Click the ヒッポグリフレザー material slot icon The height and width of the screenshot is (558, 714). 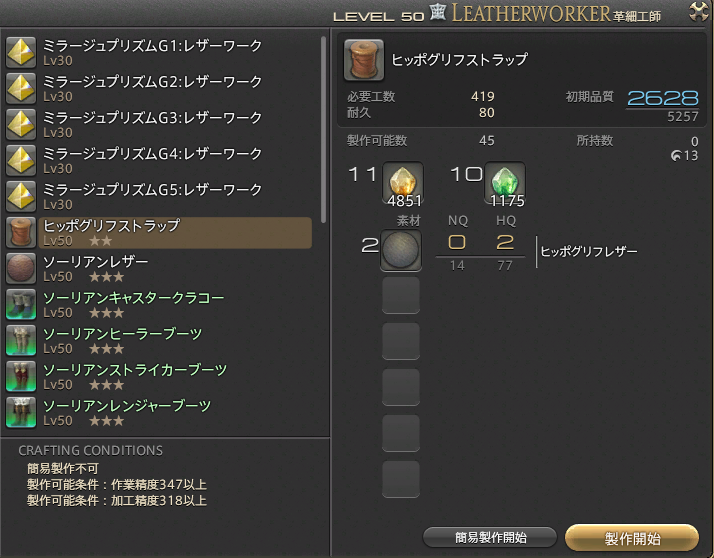pos(401,251)
